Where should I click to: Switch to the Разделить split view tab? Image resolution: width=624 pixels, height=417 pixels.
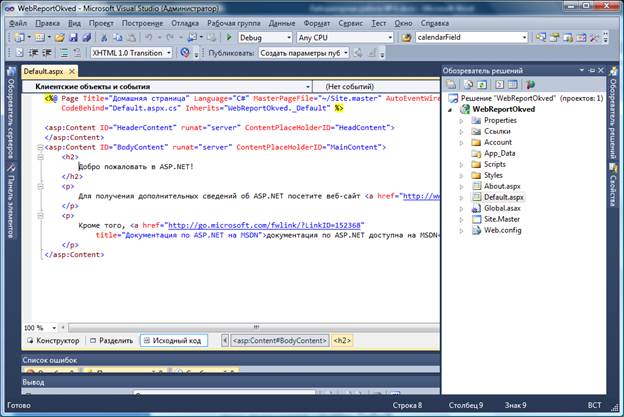pos(111,341)
